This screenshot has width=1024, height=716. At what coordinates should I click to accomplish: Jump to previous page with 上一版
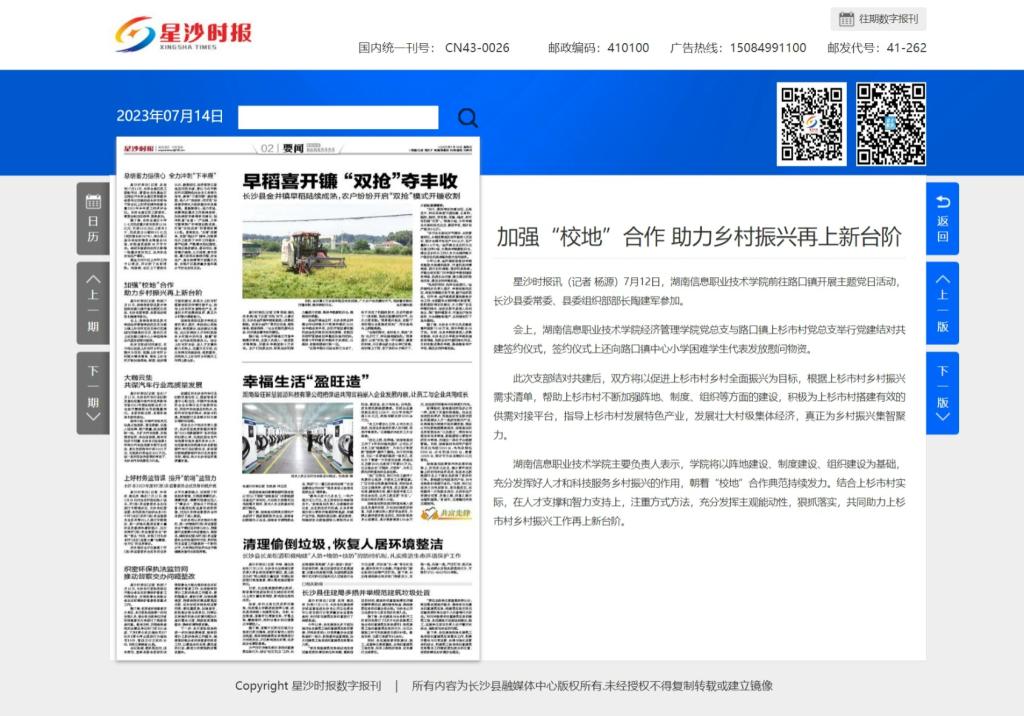(x=942, y=303)
